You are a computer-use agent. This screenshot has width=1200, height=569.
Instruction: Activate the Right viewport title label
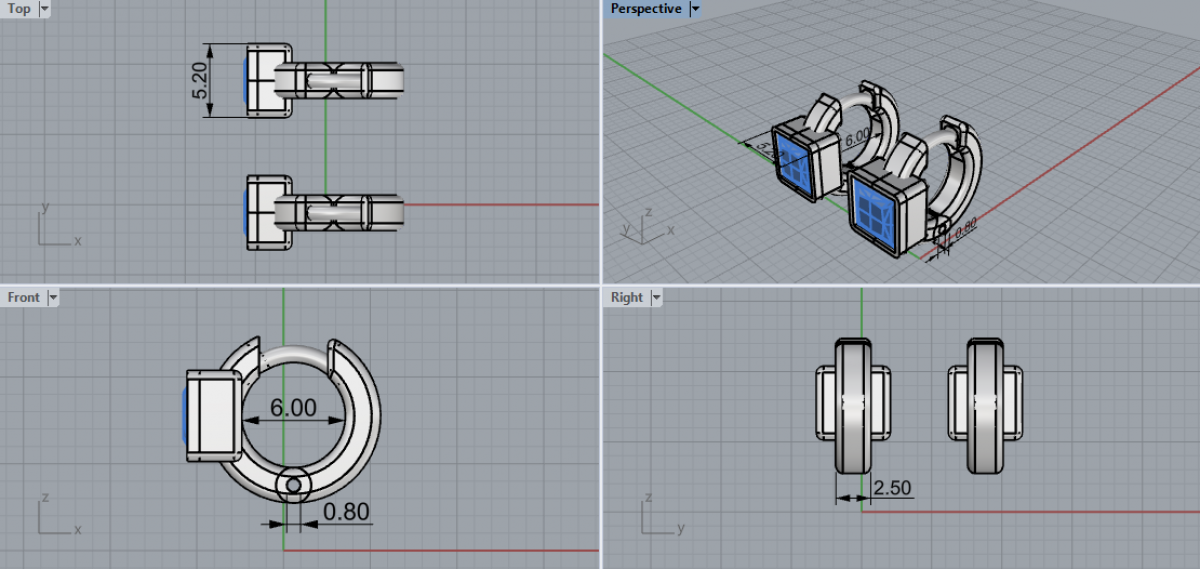tap(627, 297)
